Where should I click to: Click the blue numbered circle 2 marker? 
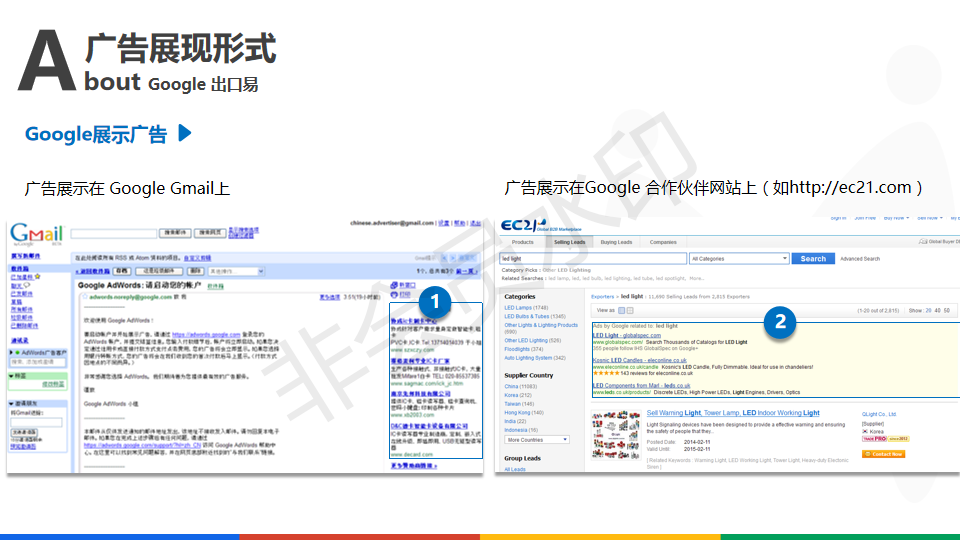pyautogui.click(x=780, y=322)
